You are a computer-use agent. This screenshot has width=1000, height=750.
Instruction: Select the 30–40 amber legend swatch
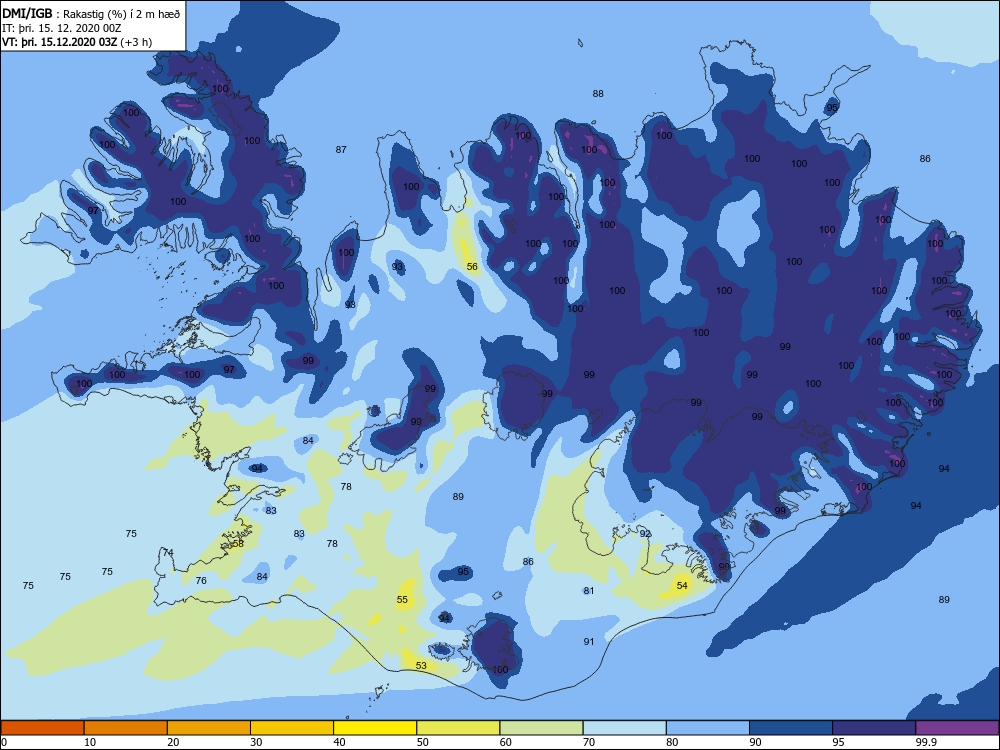[292, 728]
